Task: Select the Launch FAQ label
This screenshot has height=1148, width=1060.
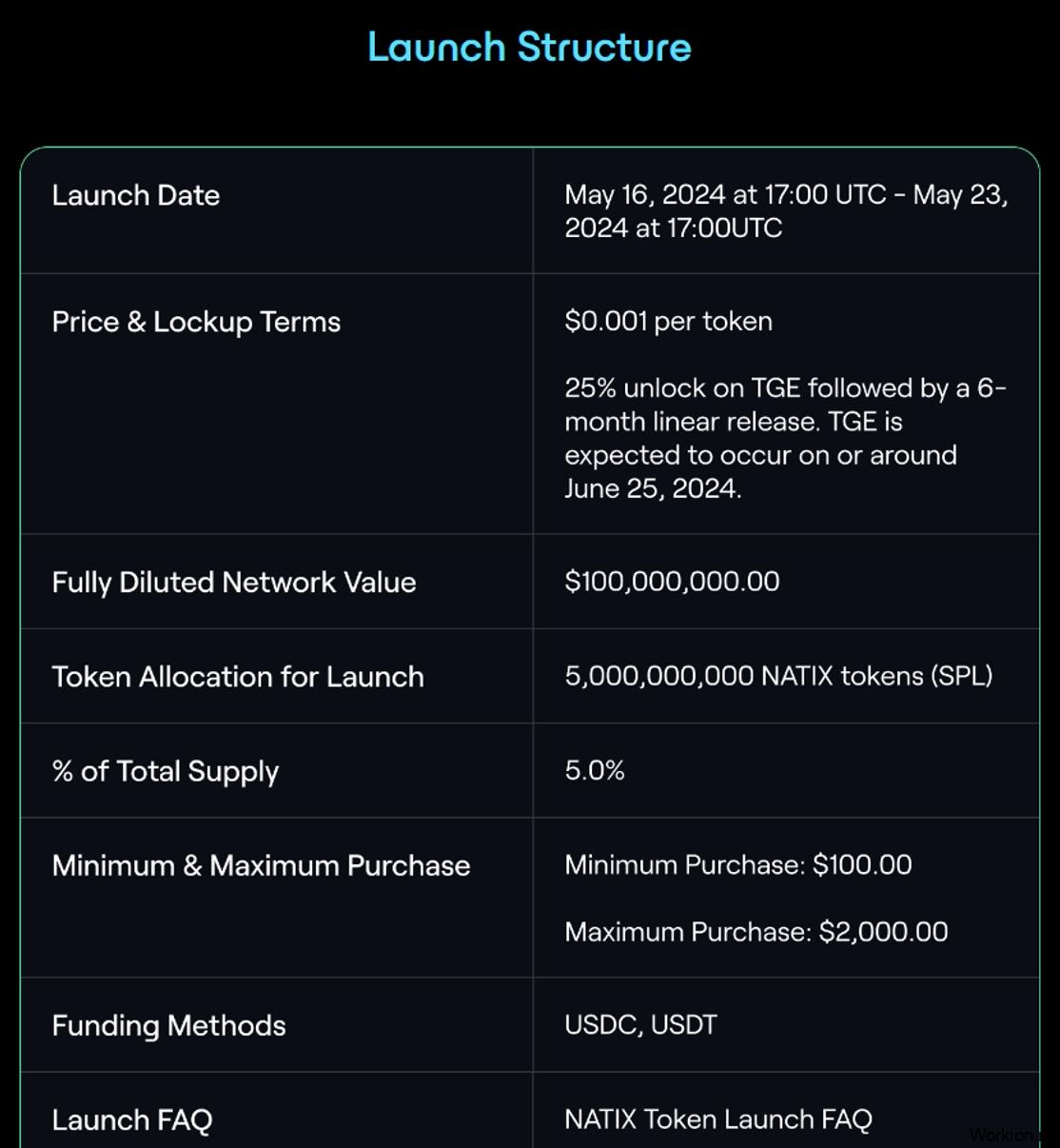Action: (132, 1119)
